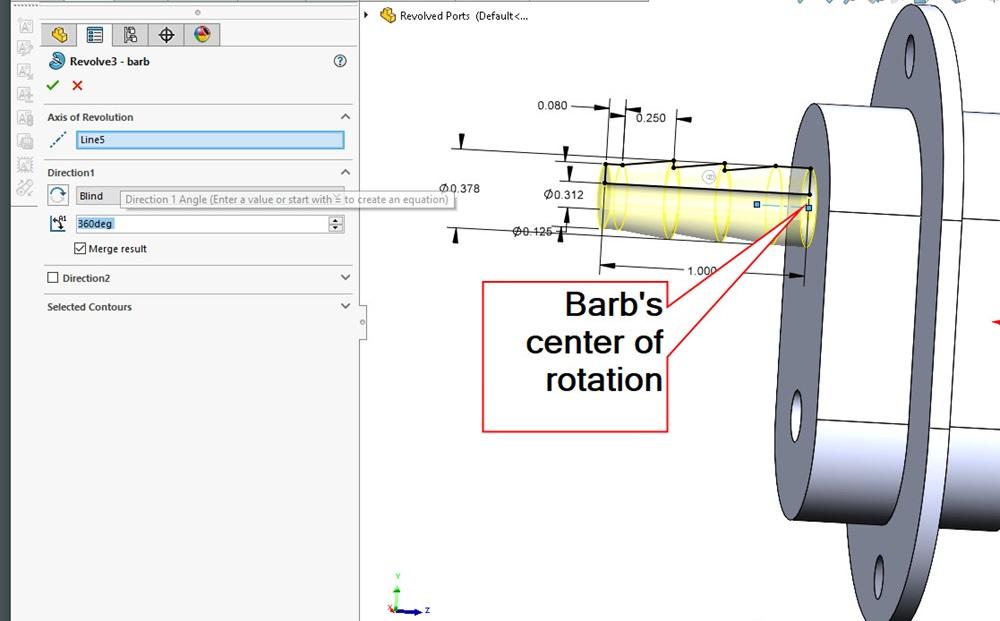The width and height of the screenshot is (1000, 621).
Task: Cancel the revolve with red X
Action: tap(77, 86)
